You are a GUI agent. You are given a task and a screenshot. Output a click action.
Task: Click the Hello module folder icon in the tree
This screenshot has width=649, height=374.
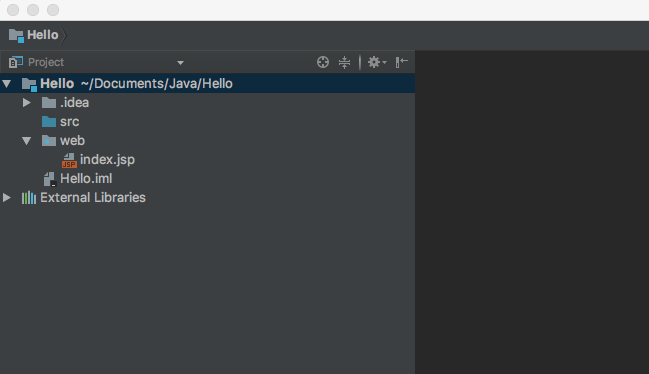click(x=29, y=84)
